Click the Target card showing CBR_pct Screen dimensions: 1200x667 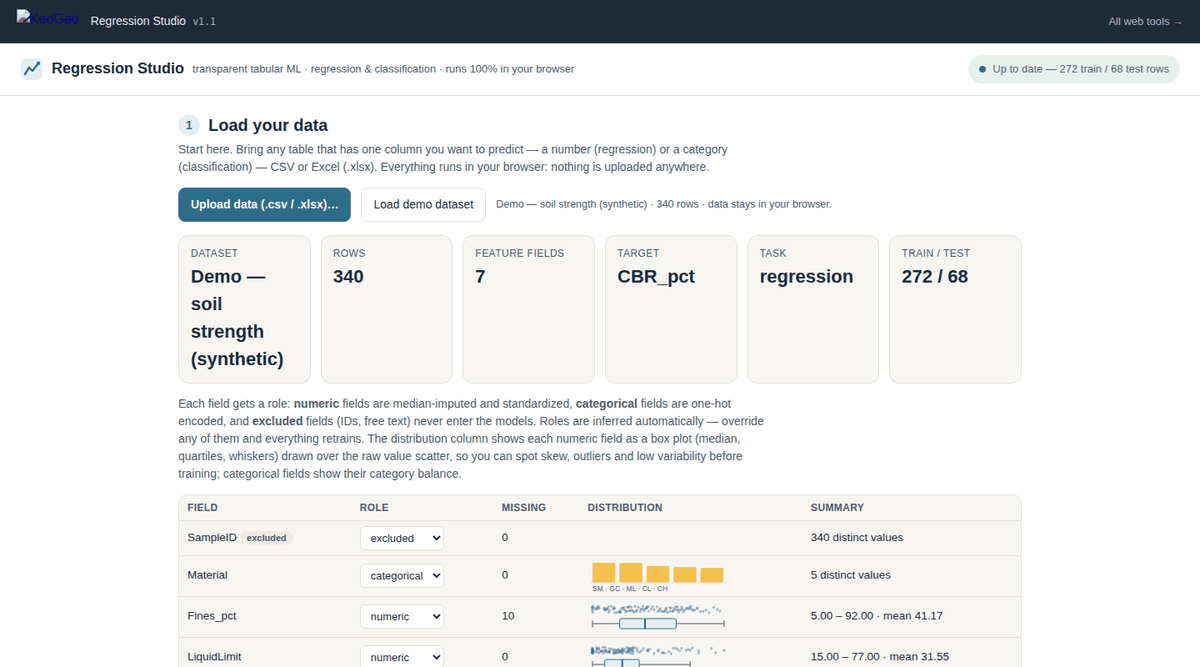671,309
